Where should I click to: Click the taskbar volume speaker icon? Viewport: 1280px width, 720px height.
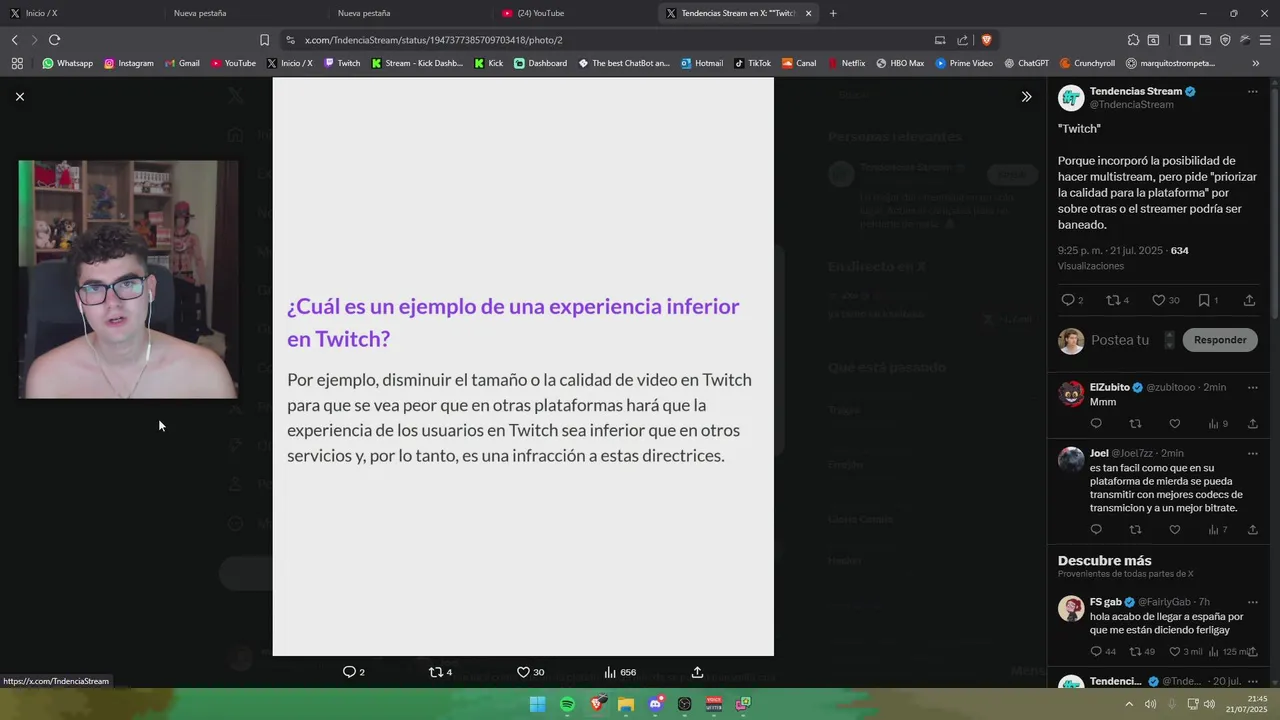point(1209,704)
